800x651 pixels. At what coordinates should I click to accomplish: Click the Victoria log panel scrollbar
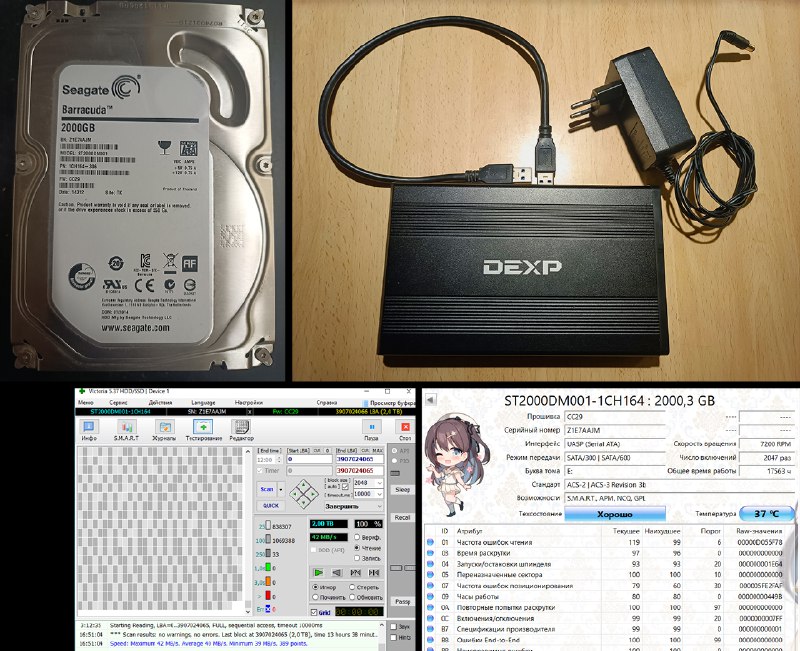tap(381, 635)
